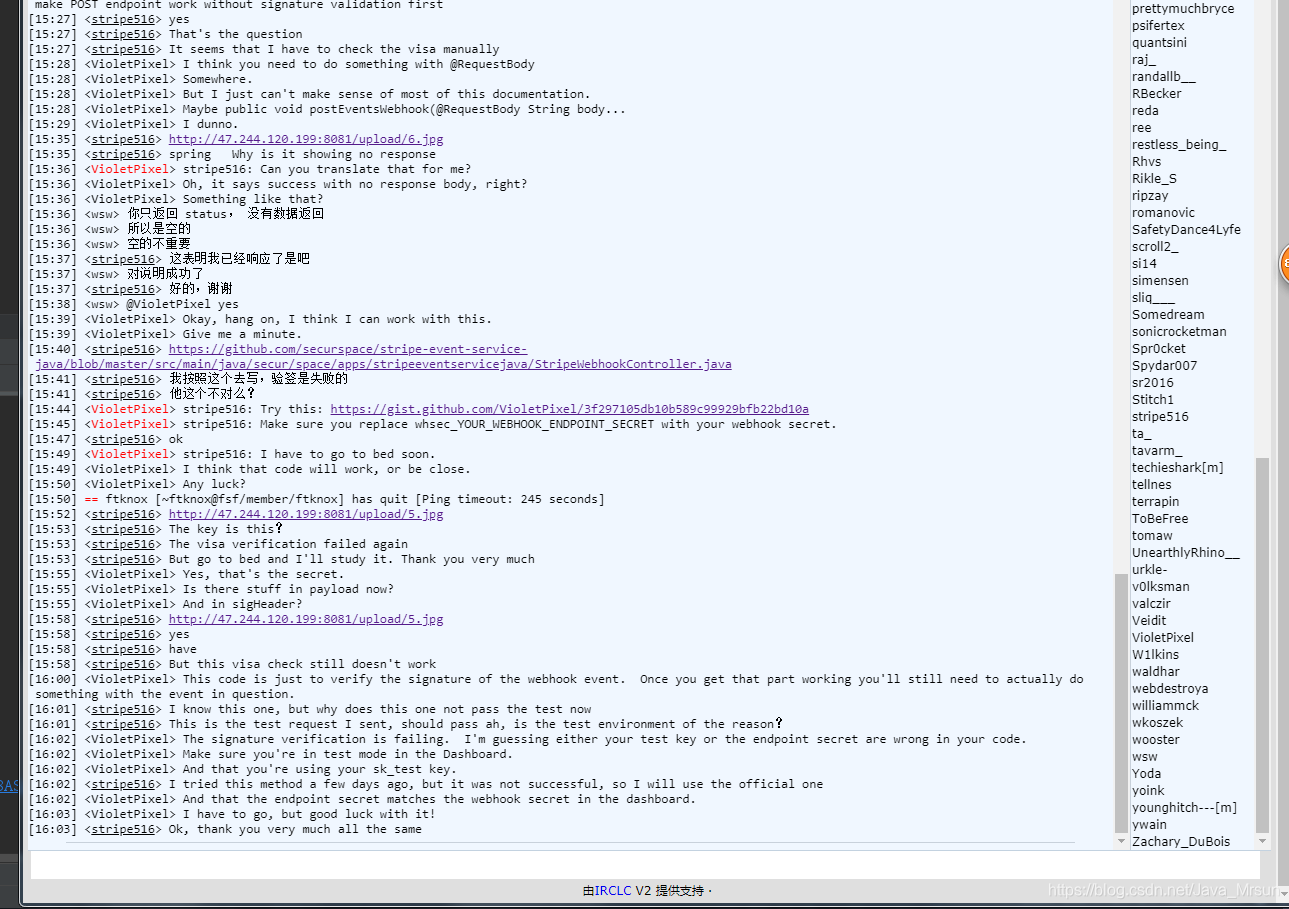Open the securspace StripeWebhookController.java GitHub link

click(x=383, y=357)
